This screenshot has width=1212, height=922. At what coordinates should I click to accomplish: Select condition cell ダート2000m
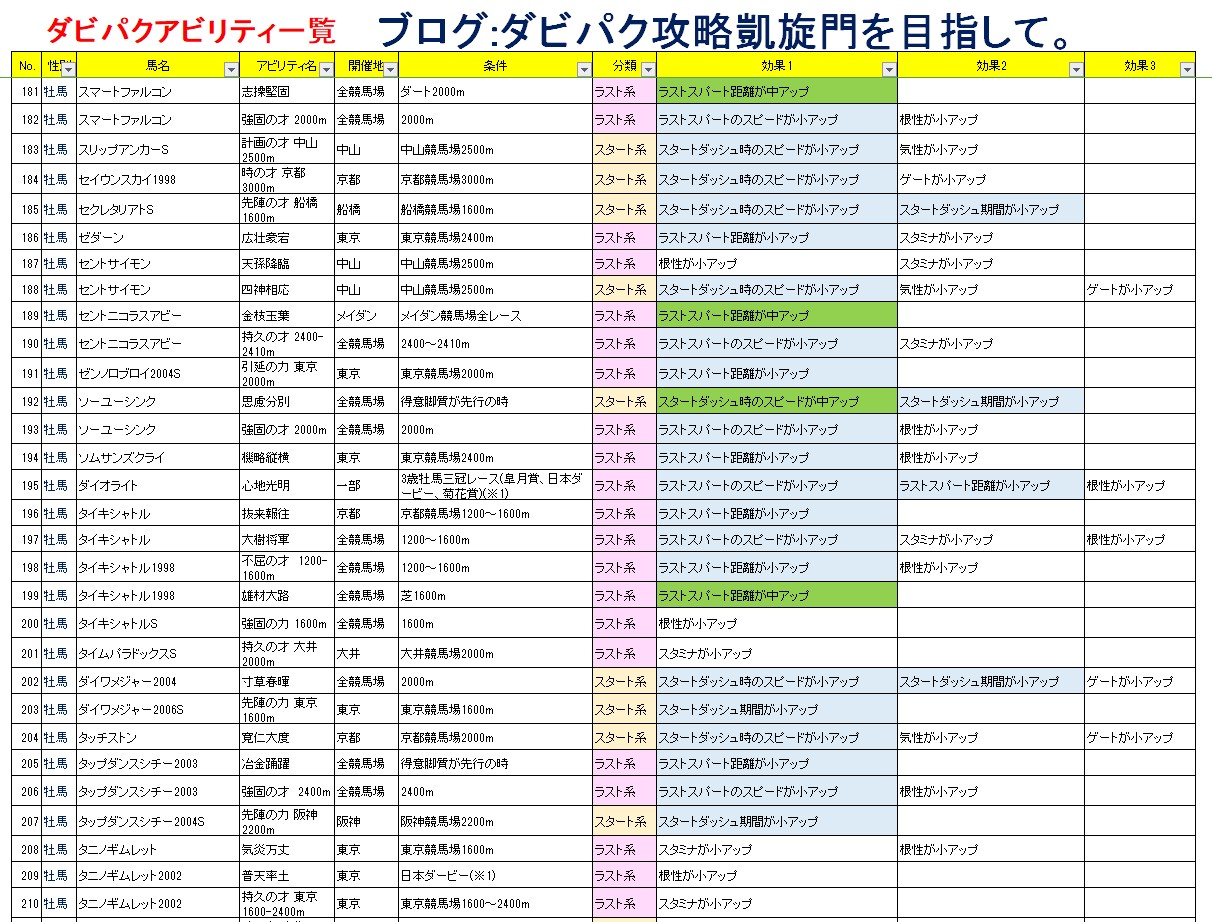pyautogui.click(x=495, y=92)
